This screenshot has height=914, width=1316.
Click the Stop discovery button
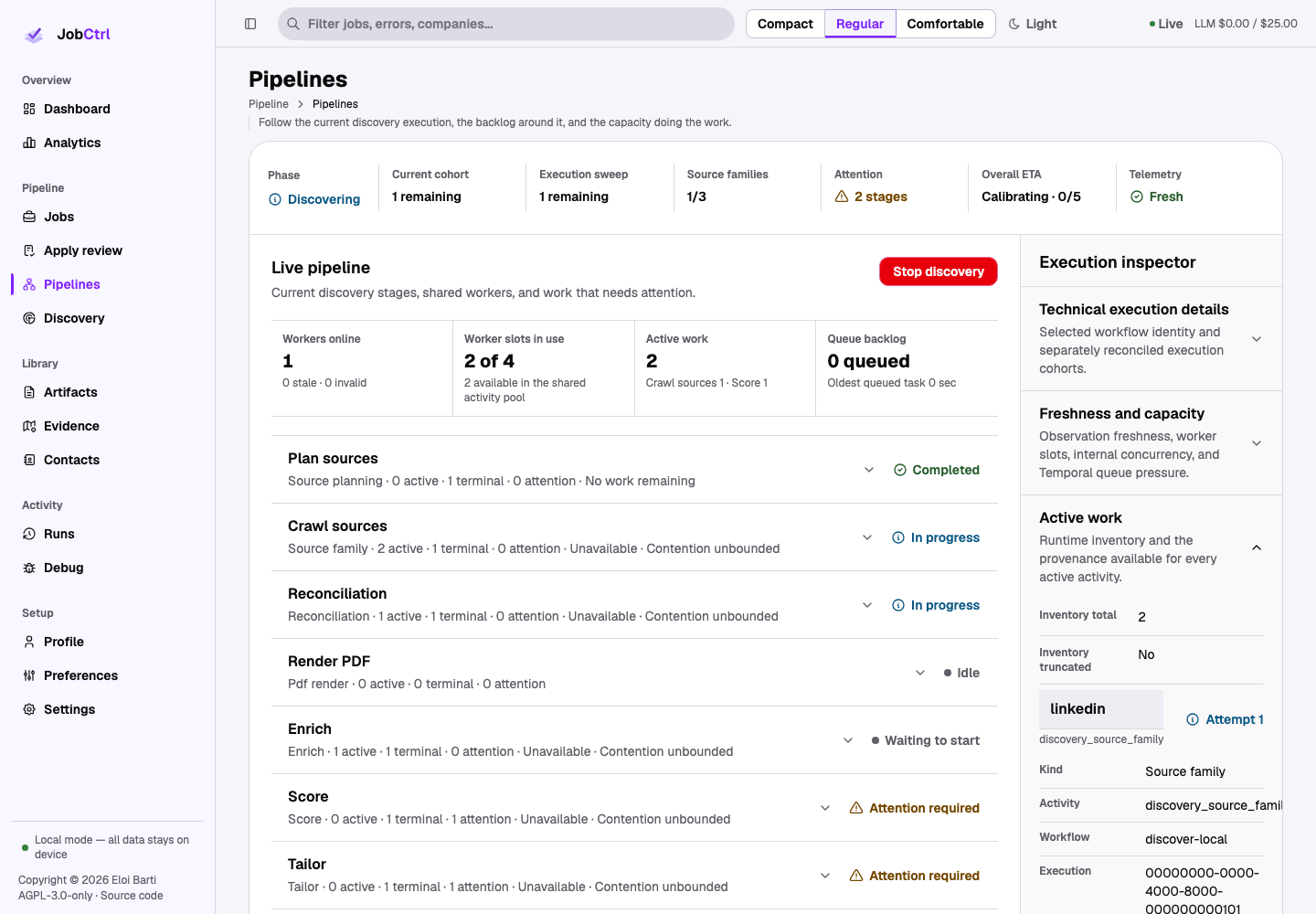point(939,271)
